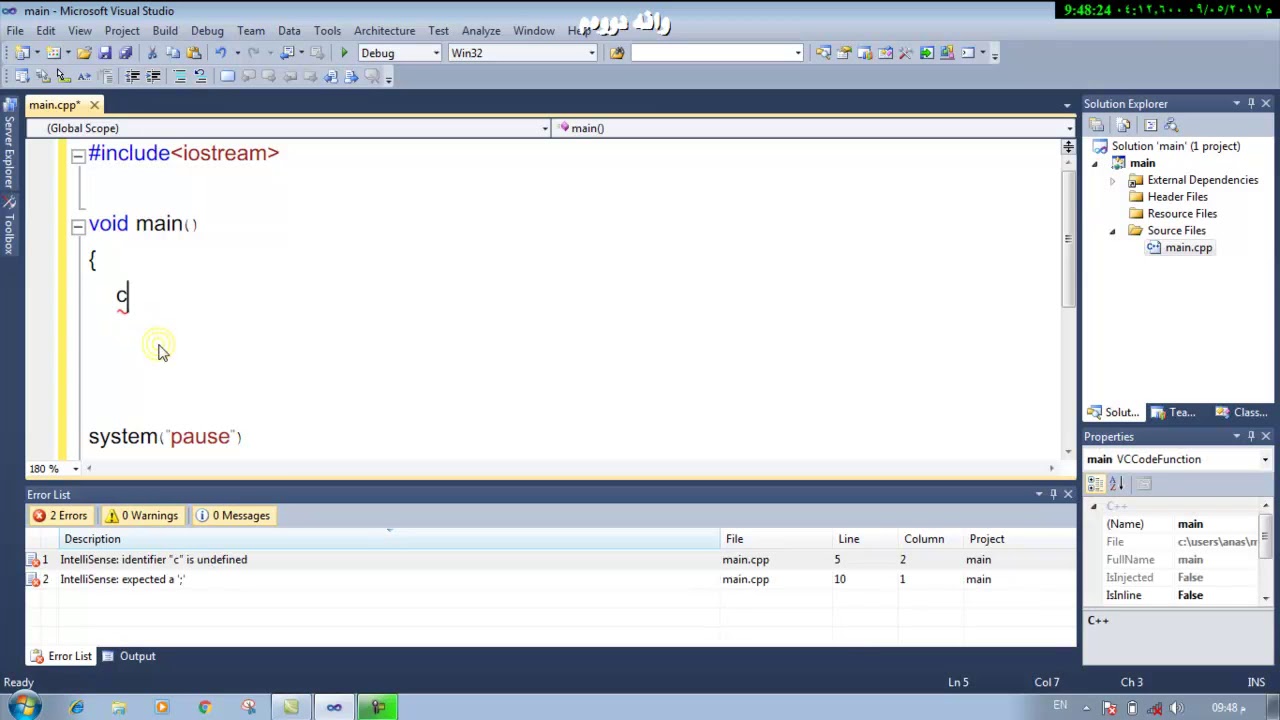
Task: Click the Save icon in toolbar
Action: pos(105,53)
